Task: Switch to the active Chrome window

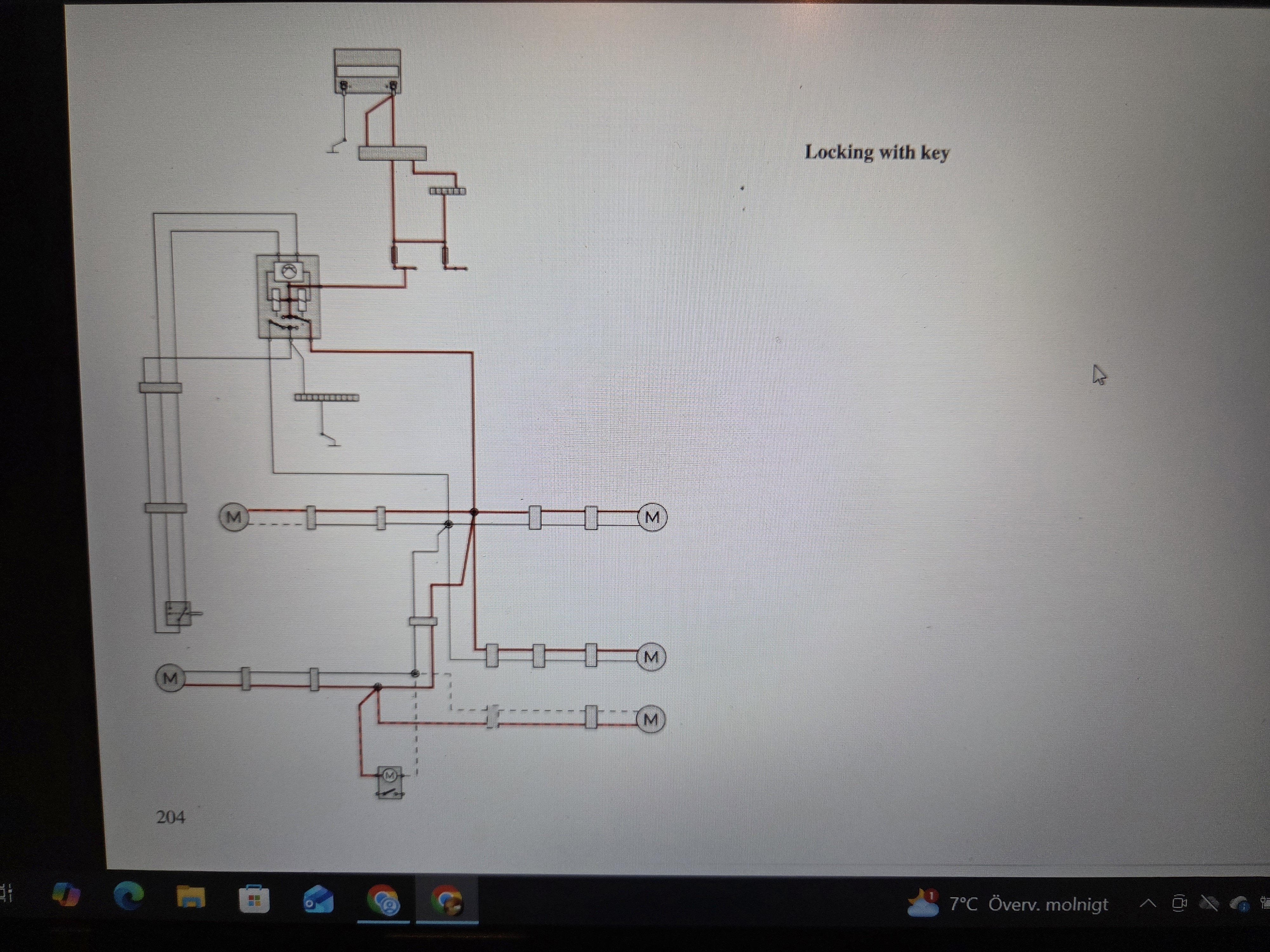Action: click(447, 900)
